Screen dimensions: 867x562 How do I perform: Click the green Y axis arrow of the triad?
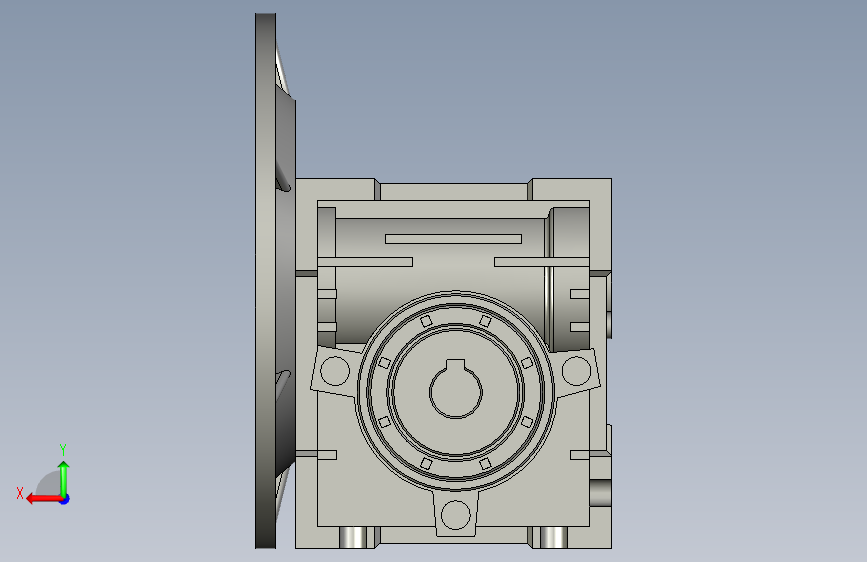[64, 478]
